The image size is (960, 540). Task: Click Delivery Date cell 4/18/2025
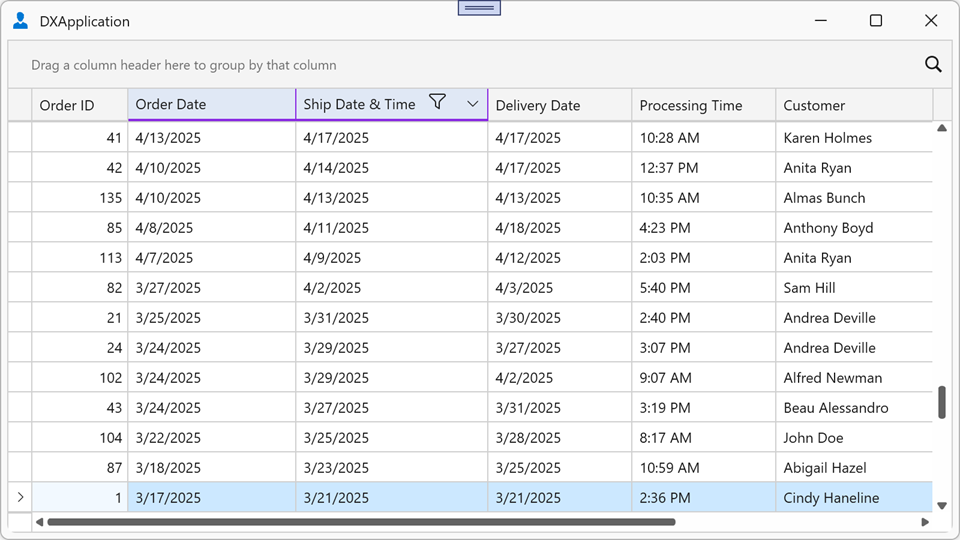coord(560,228)
